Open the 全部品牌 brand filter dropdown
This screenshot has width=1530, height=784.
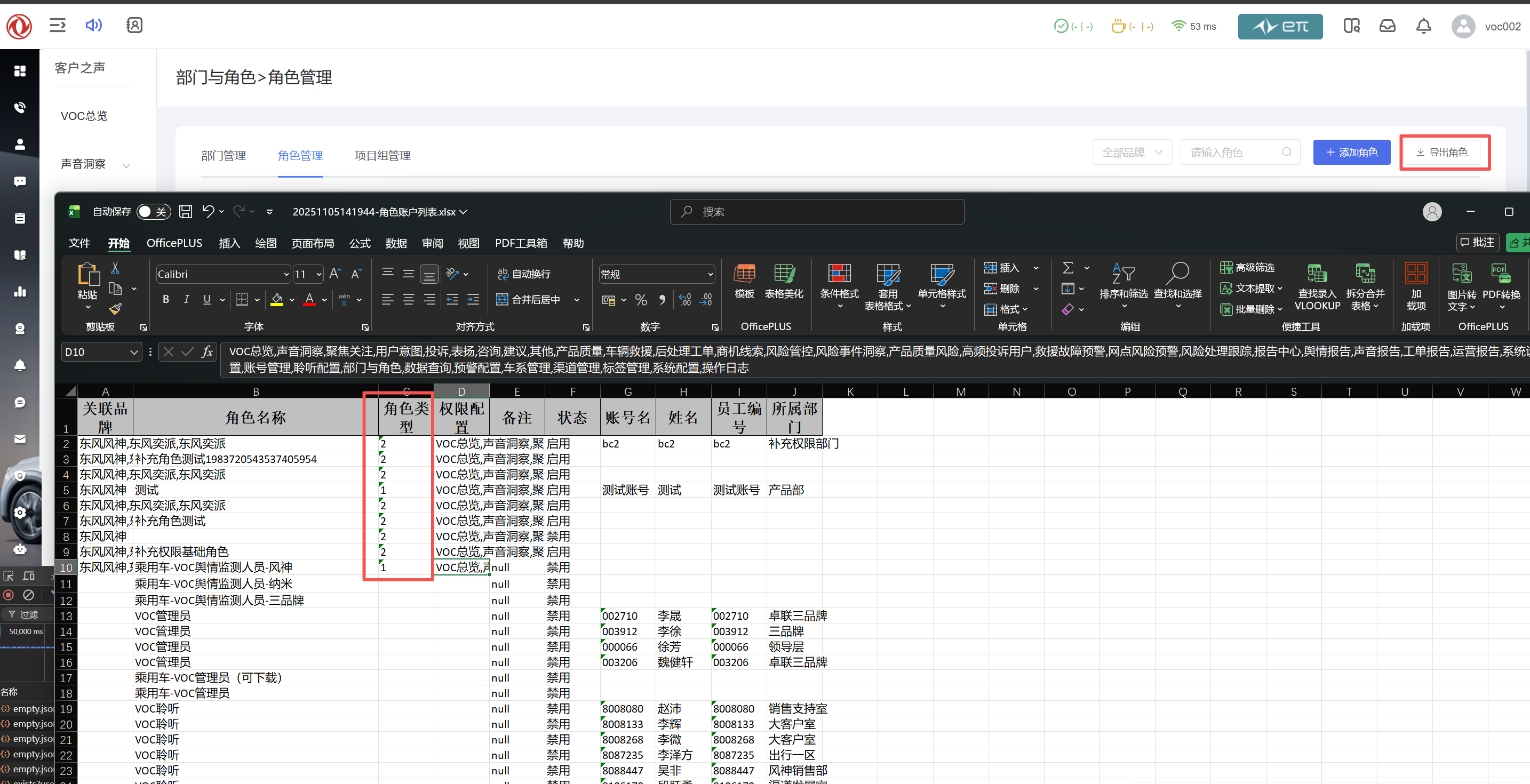[1131, 153]
